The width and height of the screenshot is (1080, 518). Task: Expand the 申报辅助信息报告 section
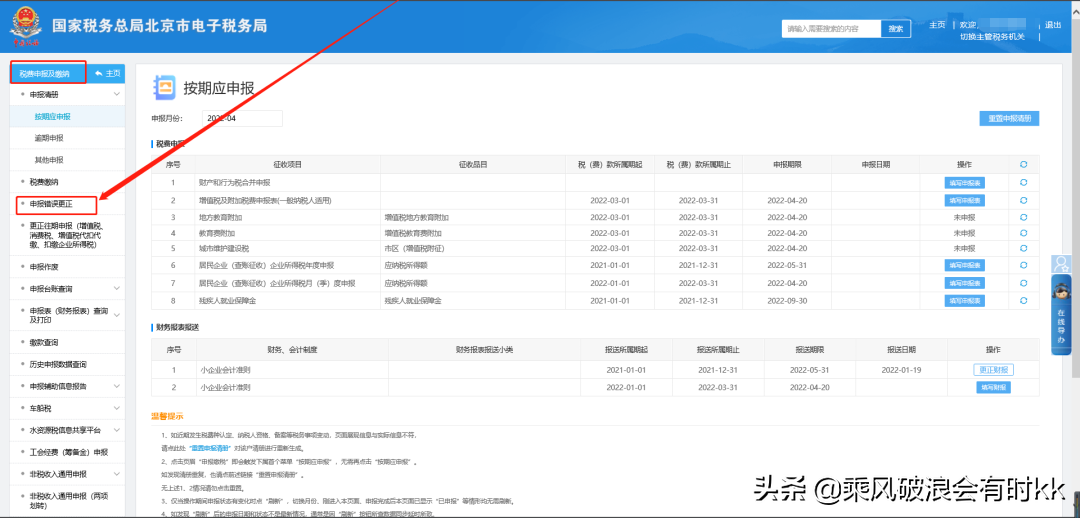[116, 386]
